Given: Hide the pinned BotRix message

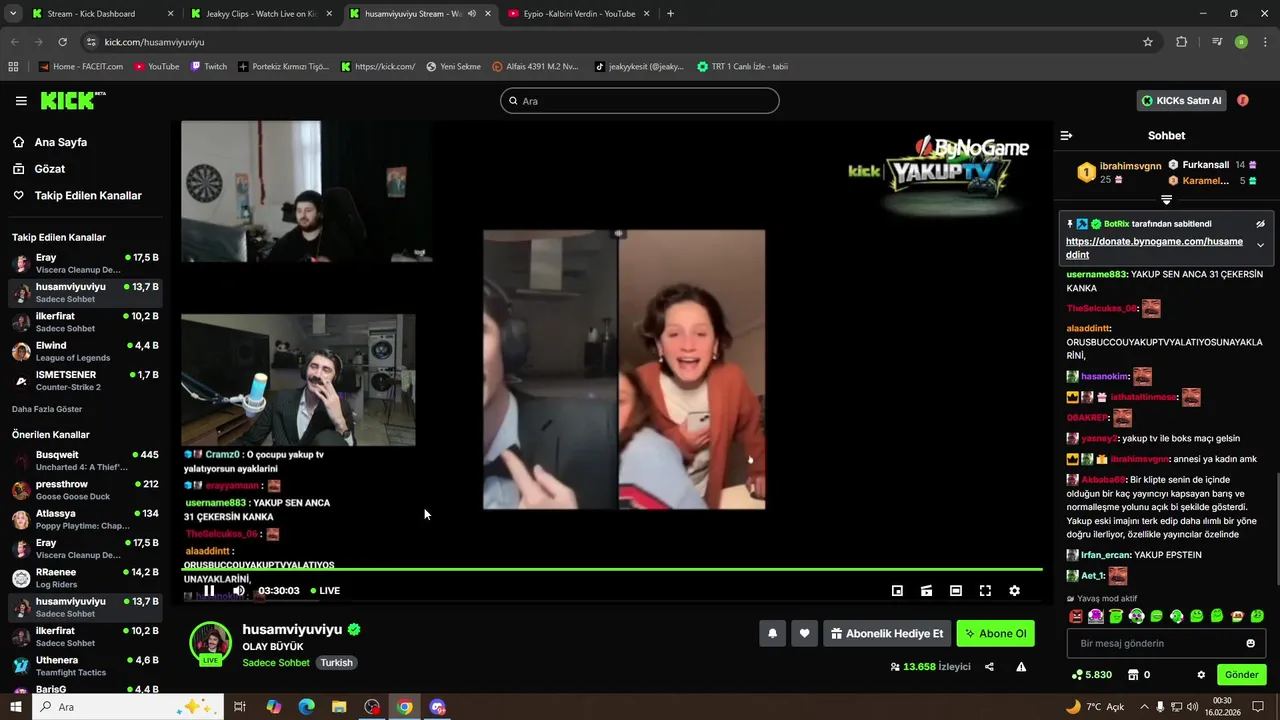Looking at the screenshot, I should (x=1260, y=224).
